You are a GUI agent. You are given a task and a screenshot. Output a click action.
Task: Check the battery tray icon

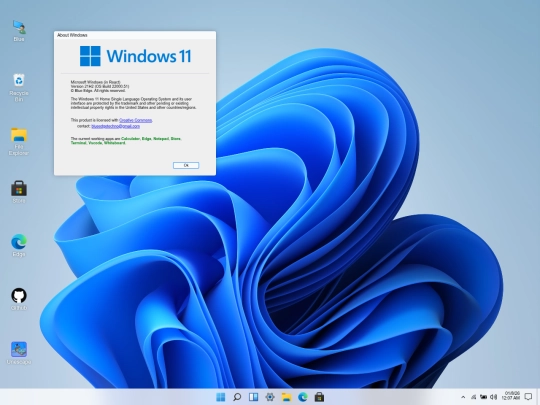click(484, 397)
